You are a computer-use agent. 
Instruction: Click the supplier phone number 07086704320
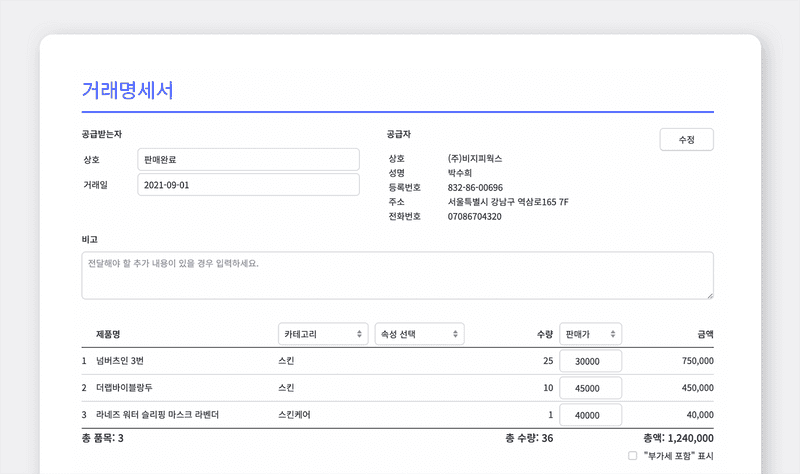pos(474,216)
